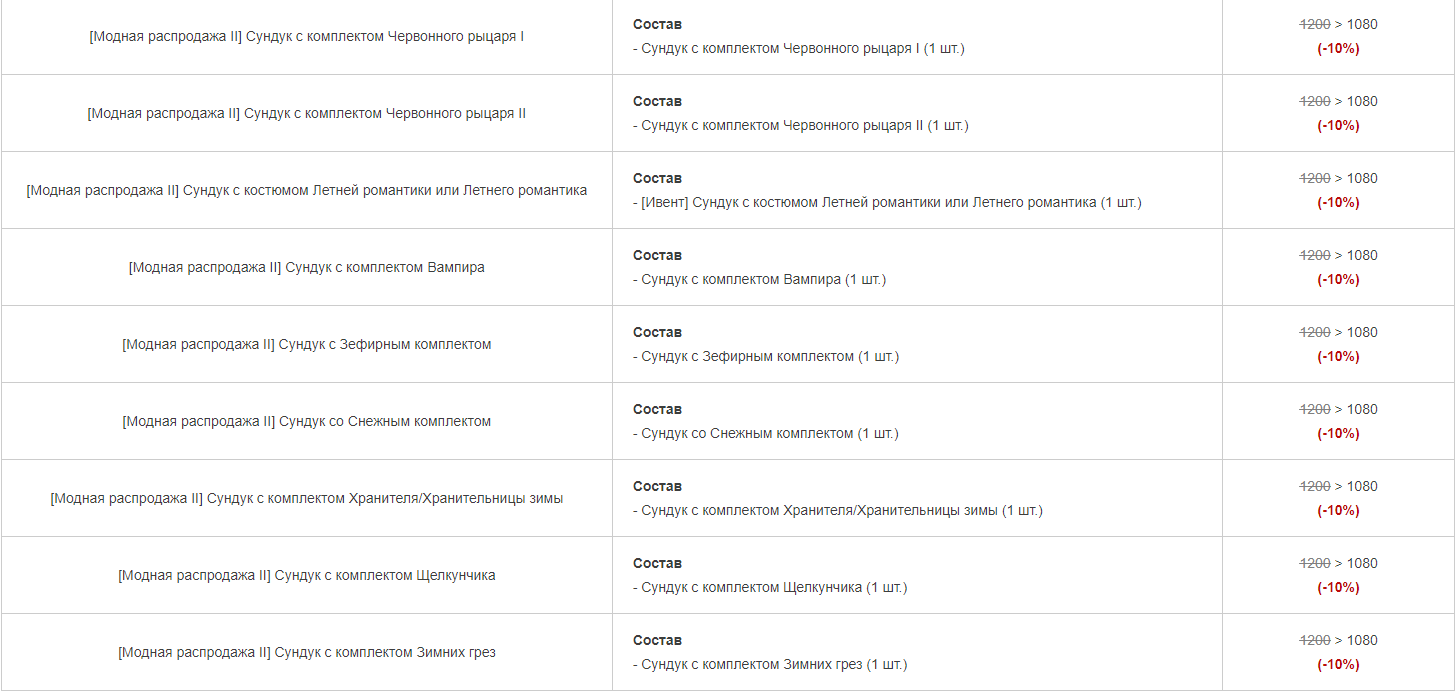Viewport: 1456px width, 692px height.
Task: Click the 1200 > 1080 price for Червонного рыцаря I
Action: click(x=1338, y=24)
